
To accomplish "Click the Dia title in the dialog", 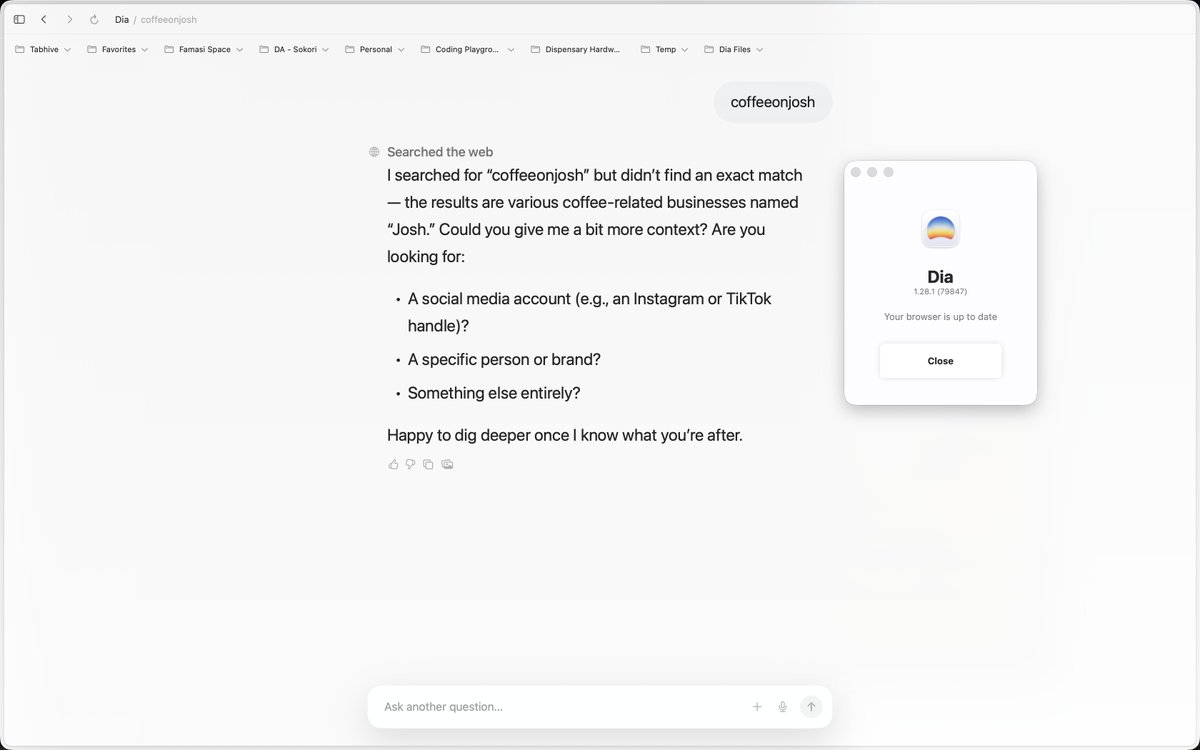I will tap(940, 277).
